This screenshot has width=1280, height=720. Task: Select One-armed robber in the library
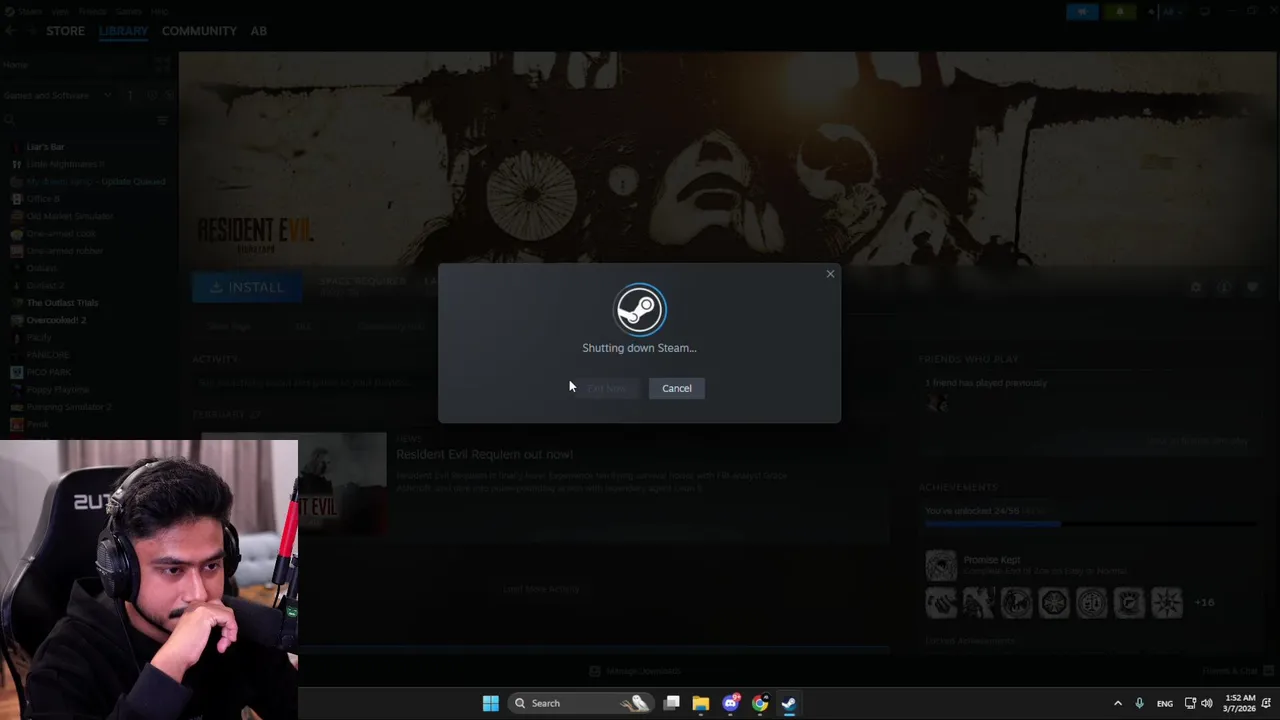pyautogui.click(x=64, y=251)
